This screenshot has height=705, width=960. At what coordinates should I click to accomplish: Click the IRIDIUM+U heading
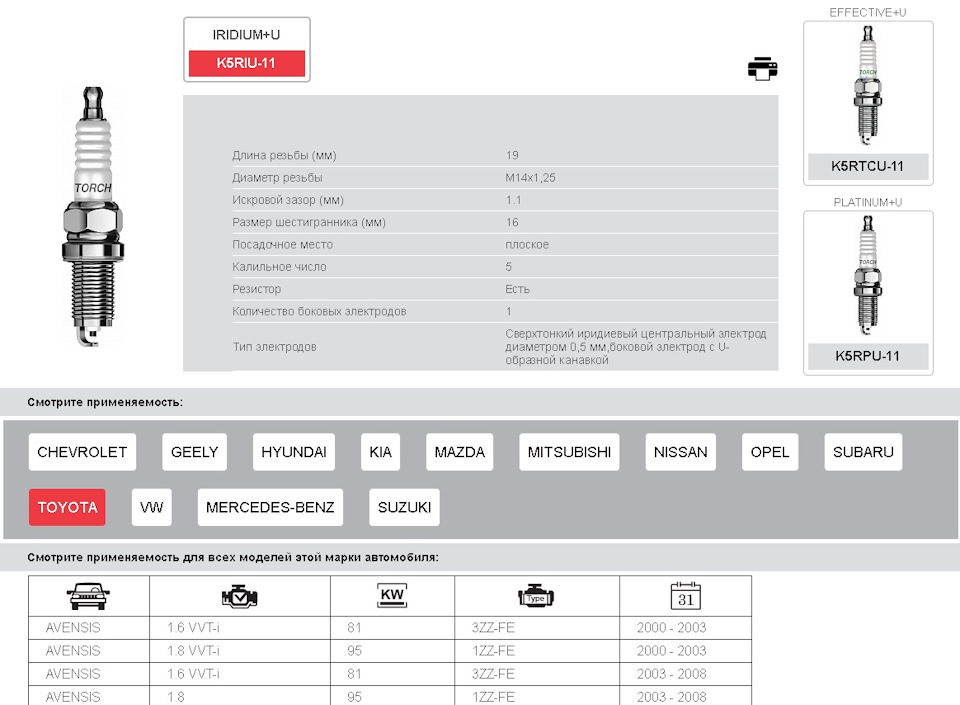click(x=246, y=35)
